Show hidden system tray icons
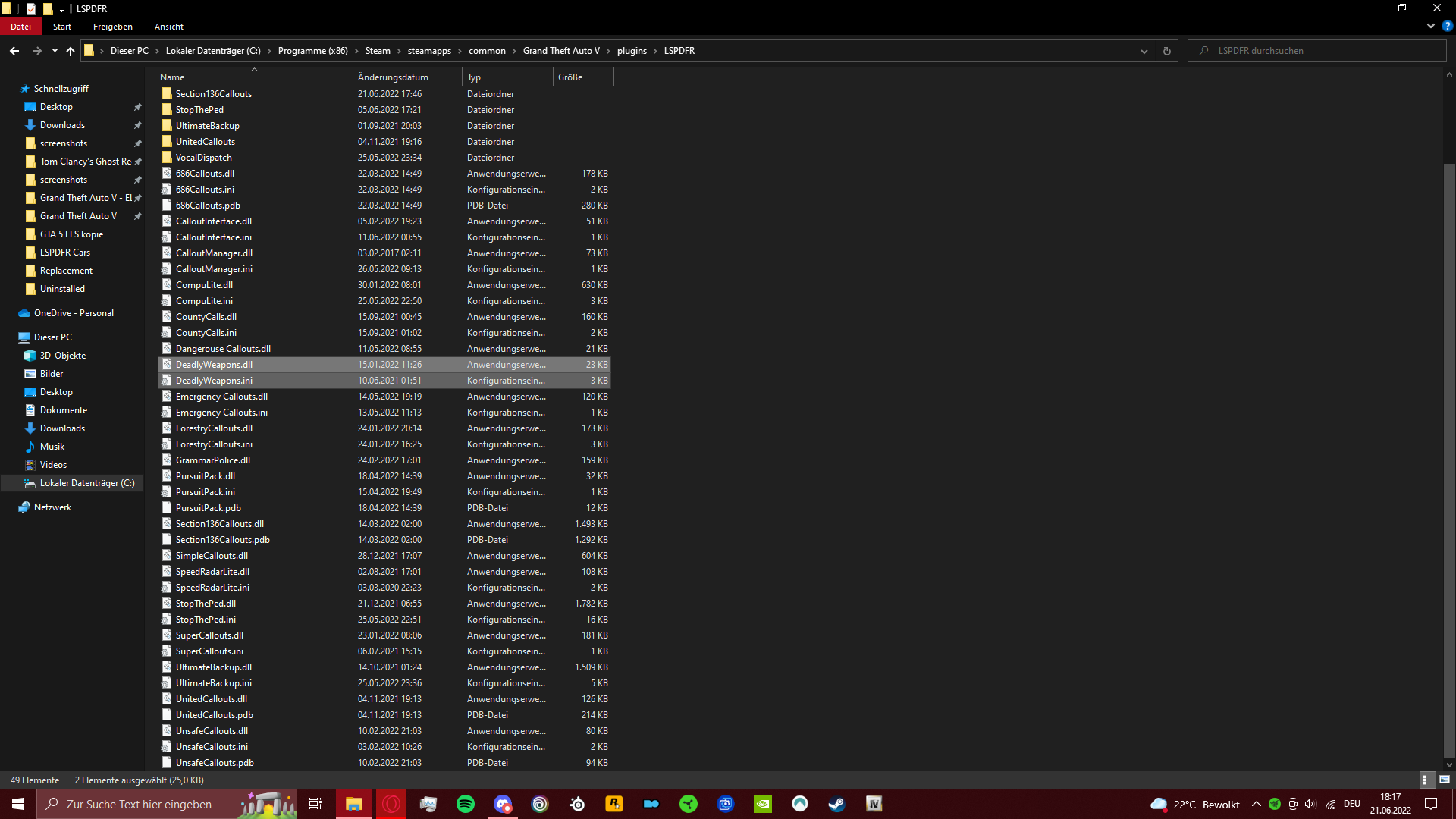The image size is (1456, 819). coord(1257,804)
